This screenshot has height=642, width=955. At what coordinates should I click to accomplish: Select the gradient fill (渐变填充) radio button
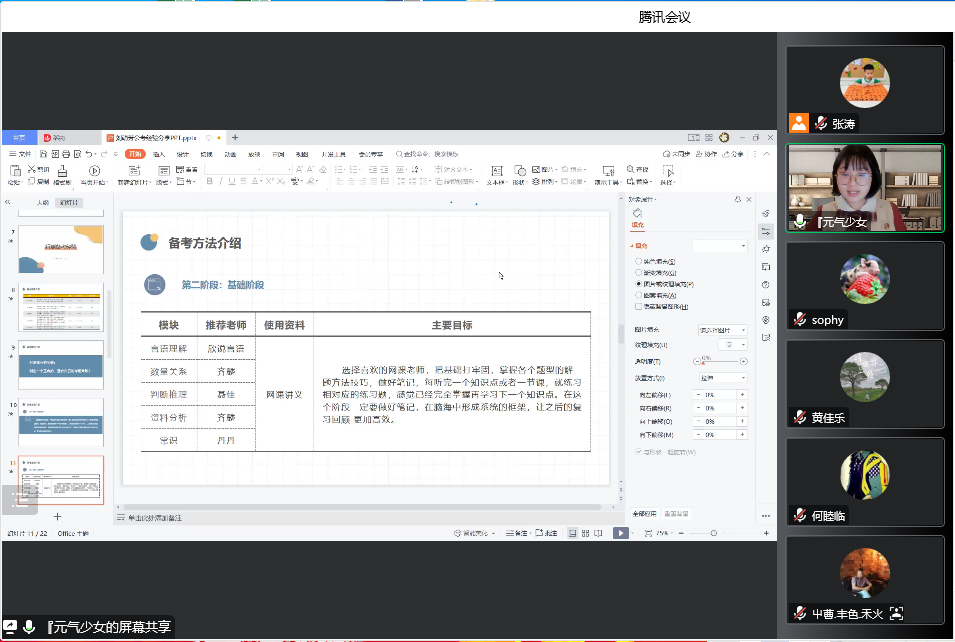point(639,272)
